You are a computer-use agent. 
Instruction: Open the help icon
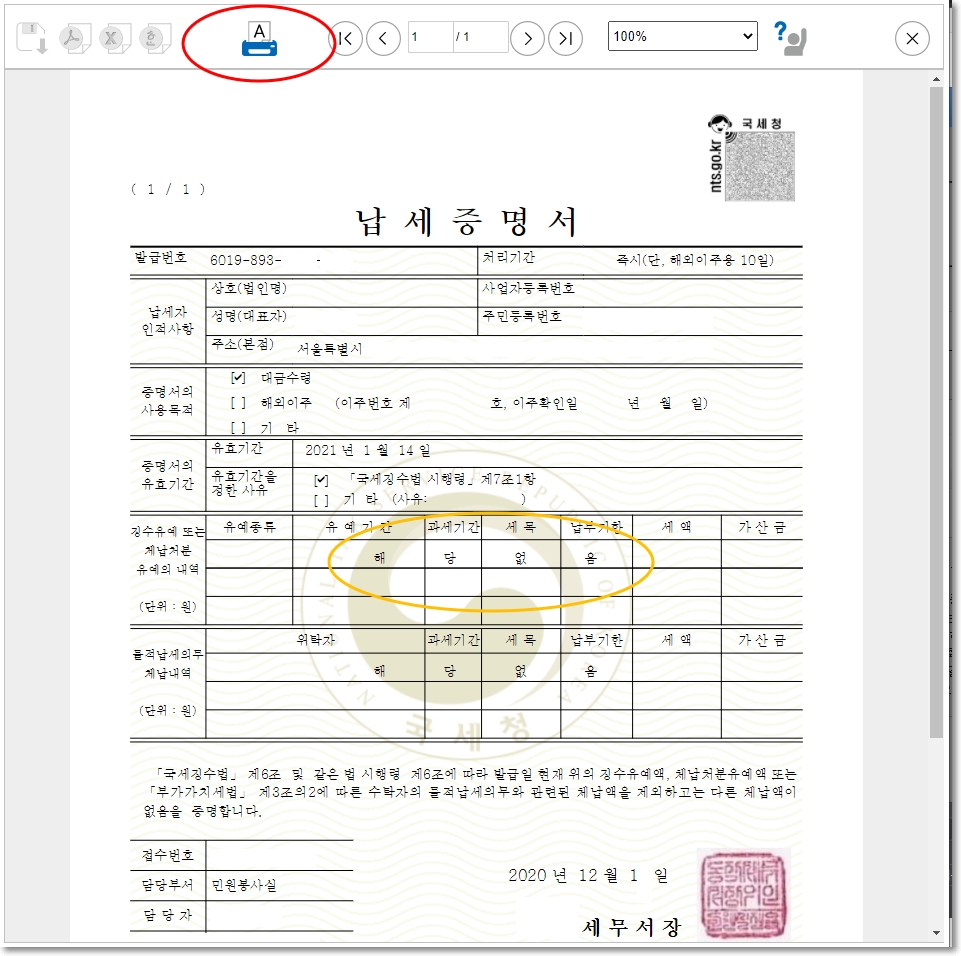pyautogui.click(x=789, y=38)
